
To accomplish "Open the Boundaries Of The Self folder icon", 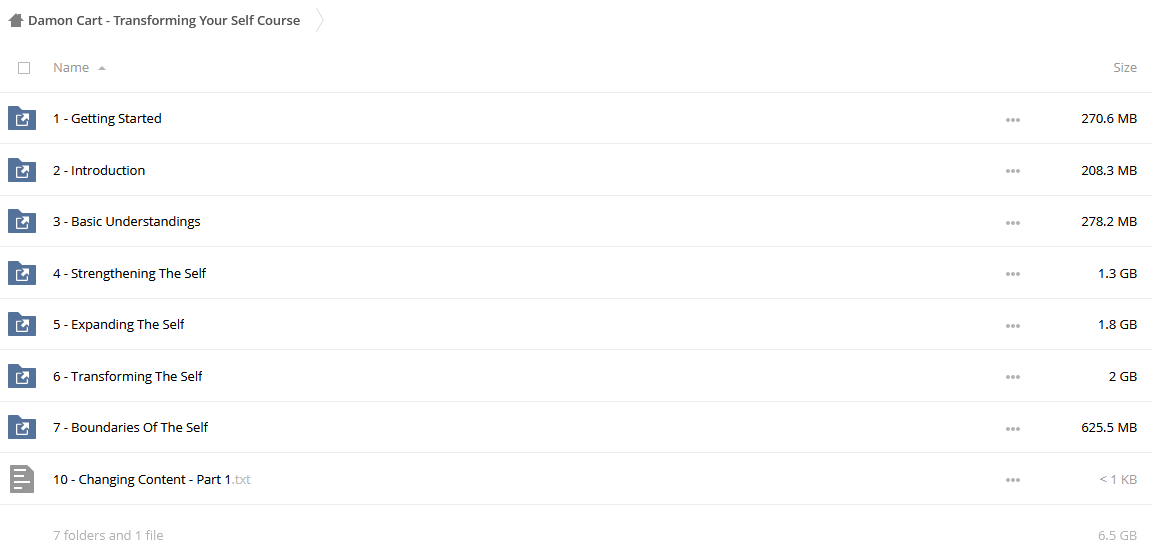I will (22, 427).
